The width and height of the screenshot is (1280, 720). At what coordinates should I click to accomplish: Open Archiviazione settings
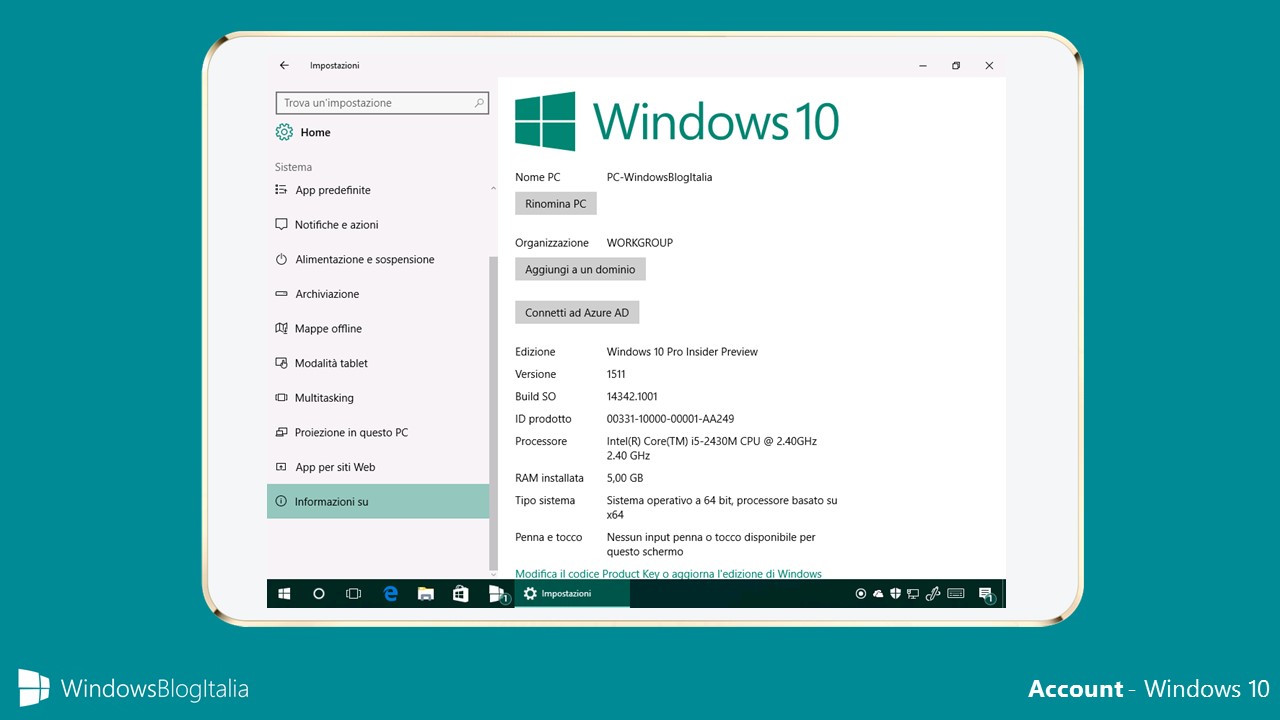[378, 294]
